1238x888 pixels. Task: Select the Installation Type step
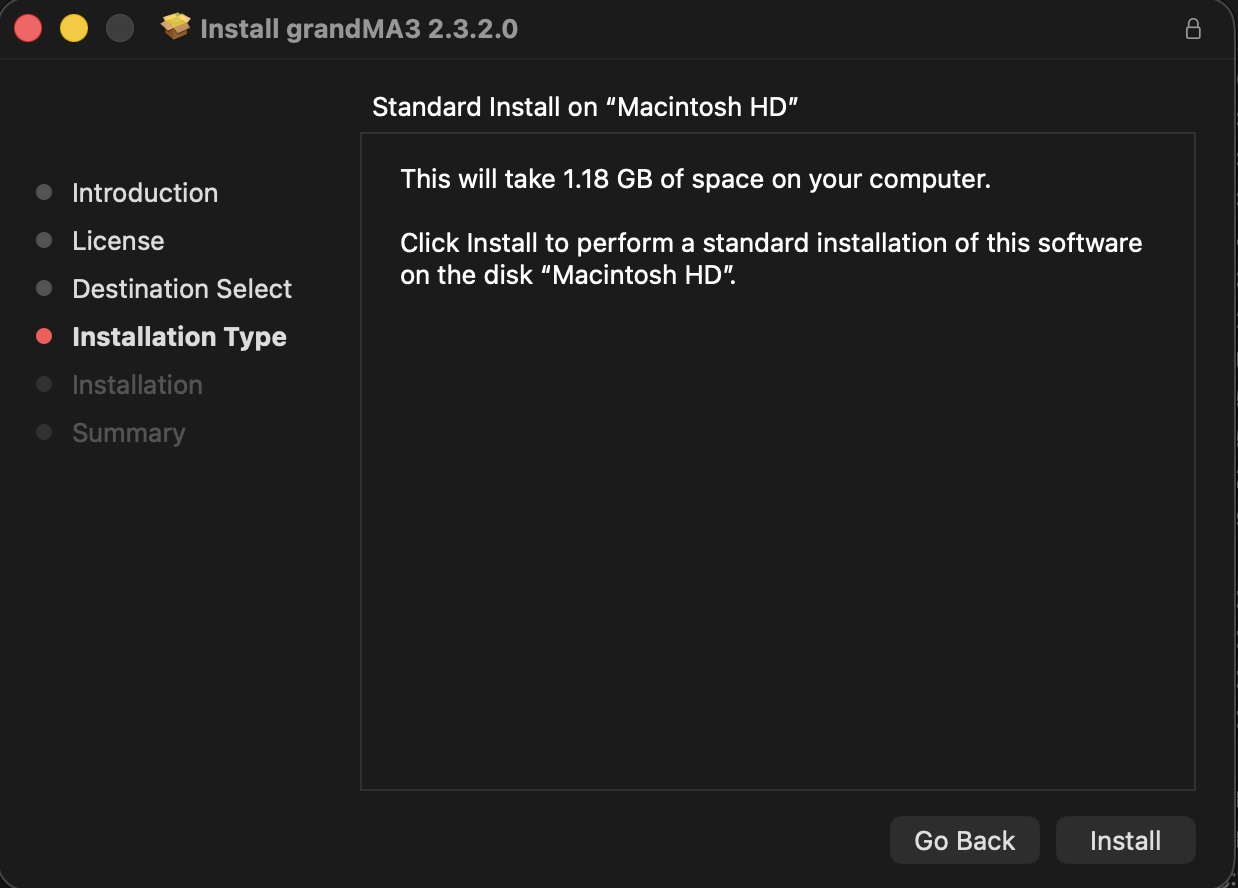179,337
